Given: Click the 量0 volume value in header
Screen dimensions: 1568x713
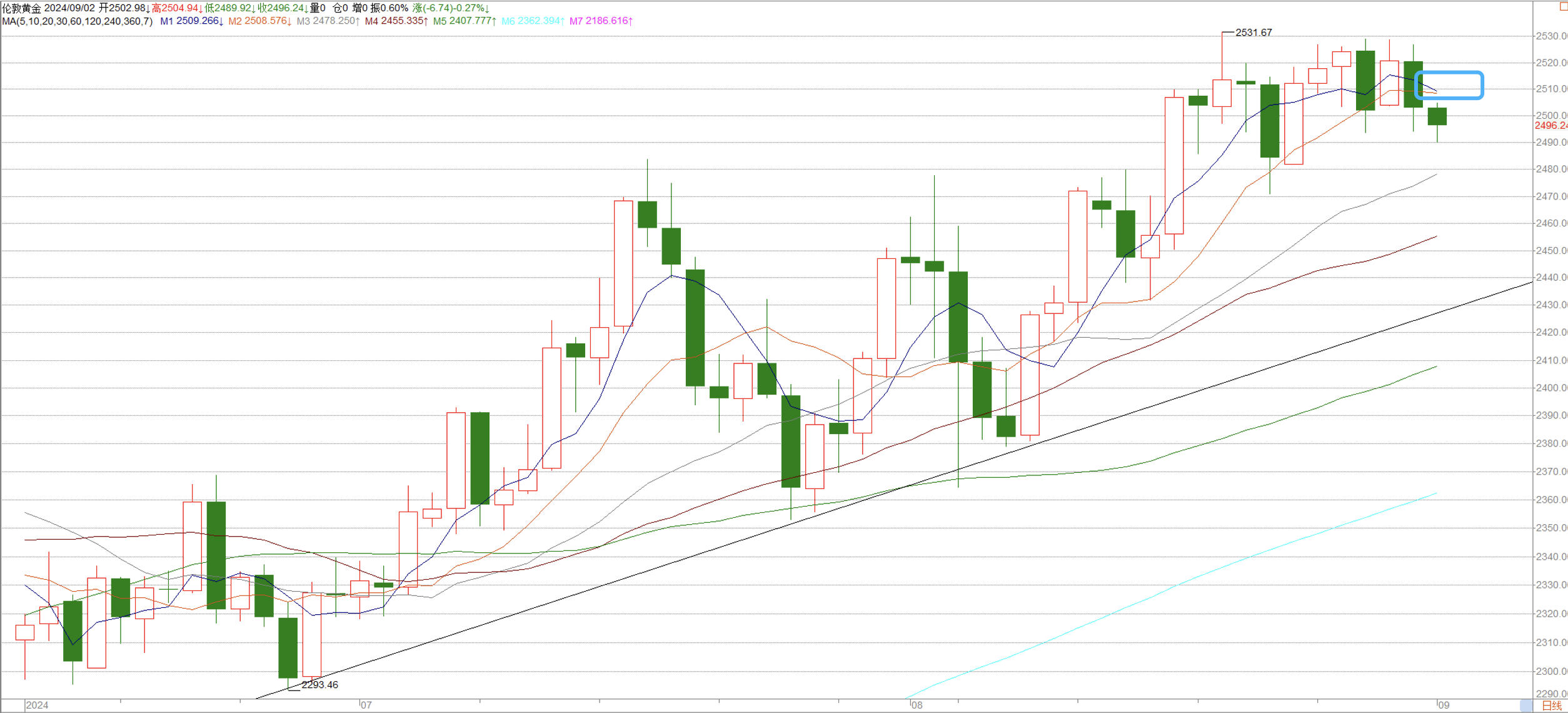Looking at the screenshot, I should pyautogui.click(x=318, y=8).
